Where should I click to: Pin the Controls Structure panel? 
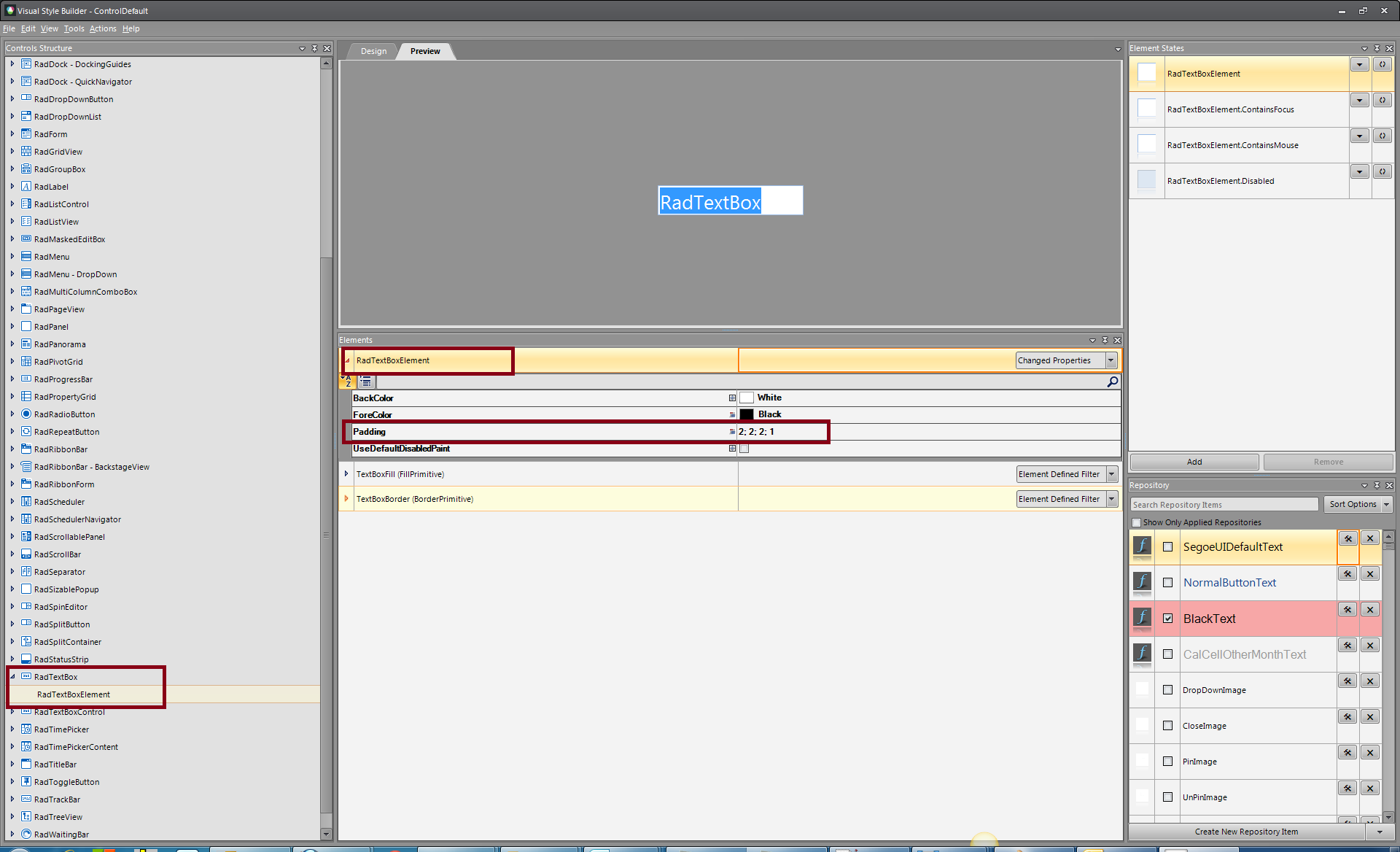tap(314, 48)
